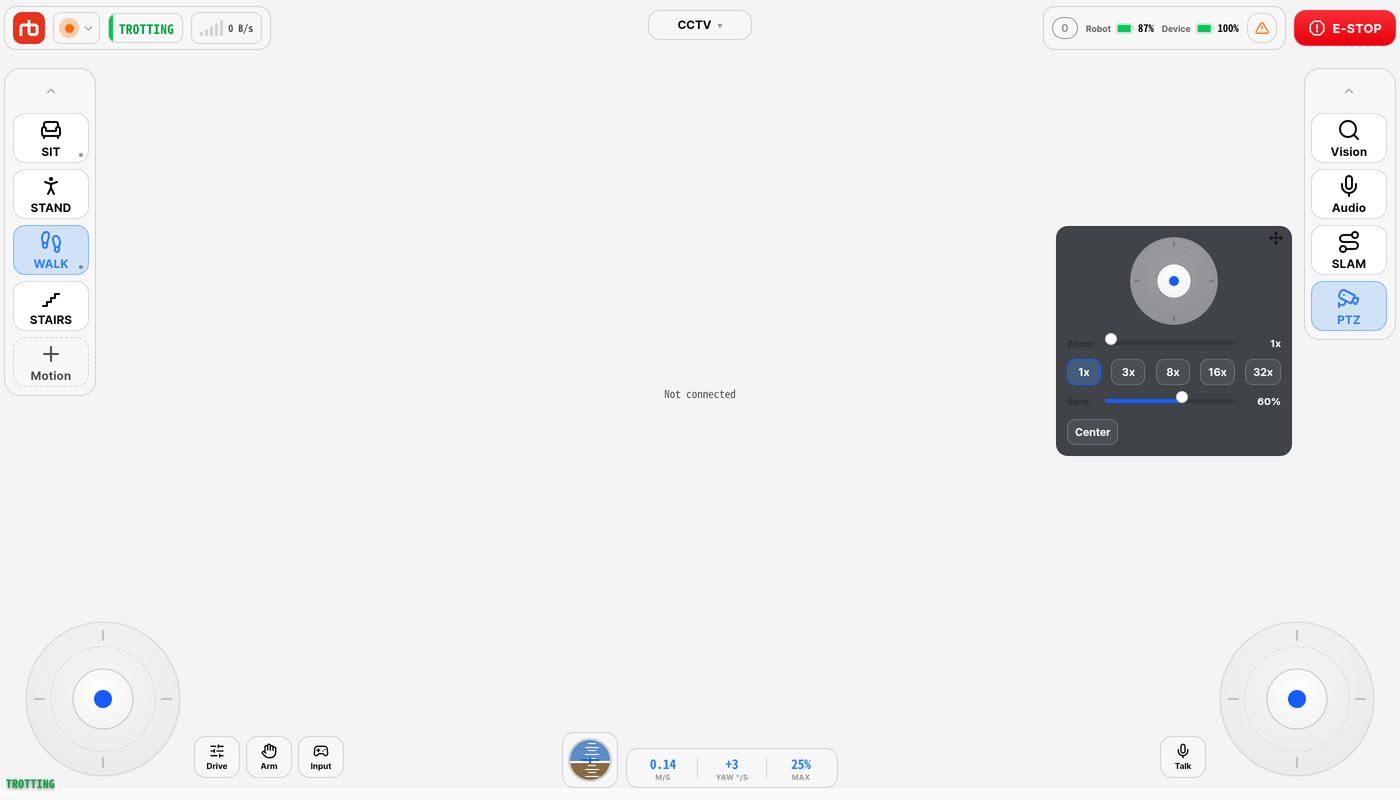This screenshot has width=1400, height=800.
Task: Click the 0.14 M/S speed readout
Action: click(x=663, y=768)
